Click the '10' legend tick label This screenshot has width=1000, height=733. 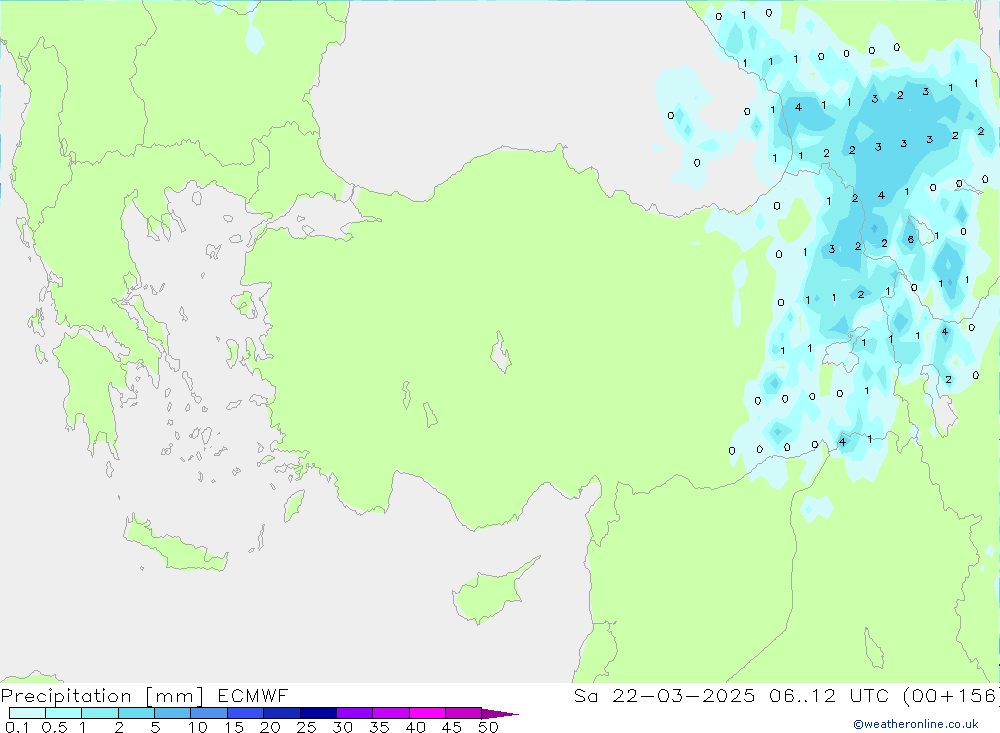[x=198, y=727]
